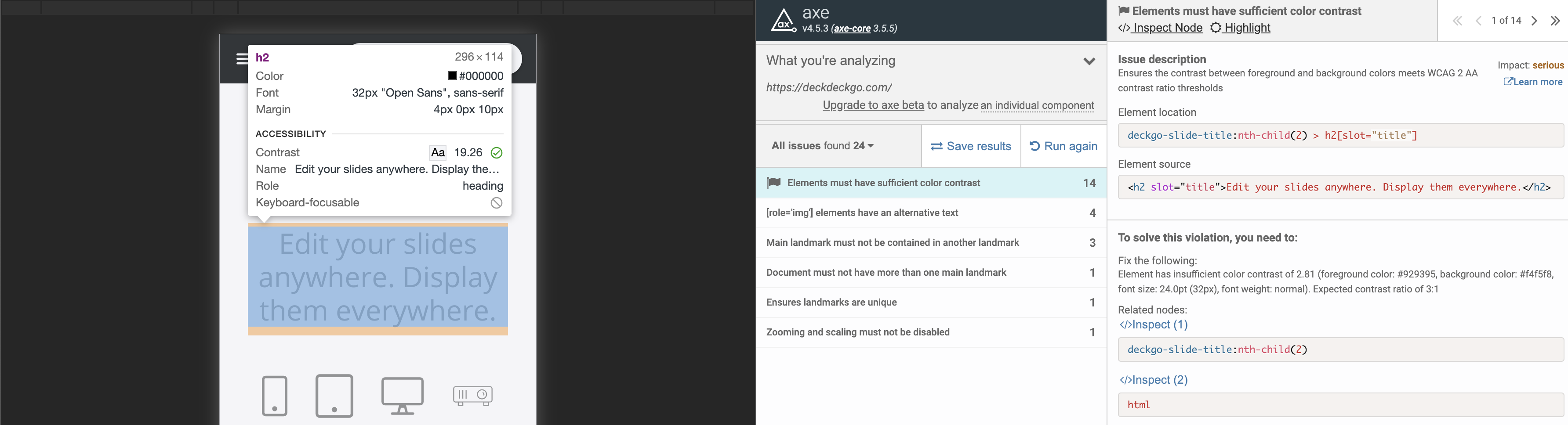Click 'Upgrade to axe beta' link
Image resolution: width=1568 pixels, height=425 pixels.
coord(873,105)
